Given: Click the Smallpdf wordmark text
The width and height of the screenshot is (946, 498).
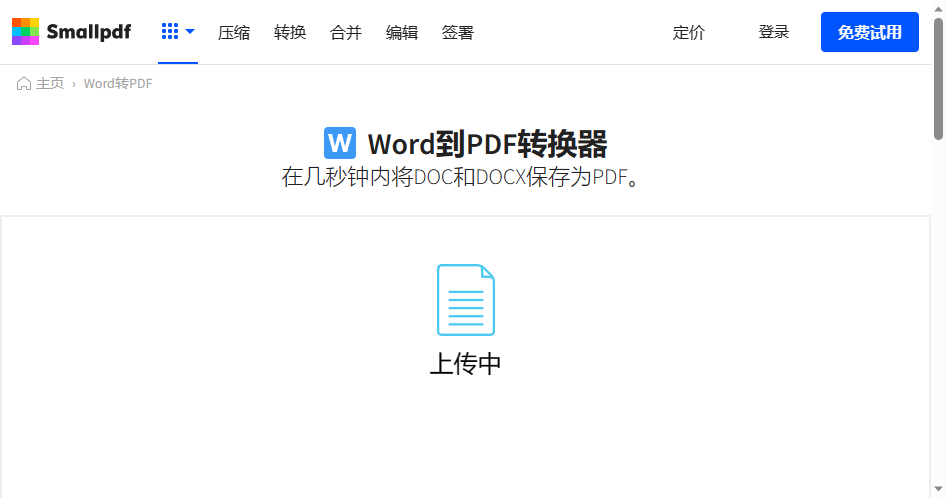Looking at the screenshot, I should (89, 32).
